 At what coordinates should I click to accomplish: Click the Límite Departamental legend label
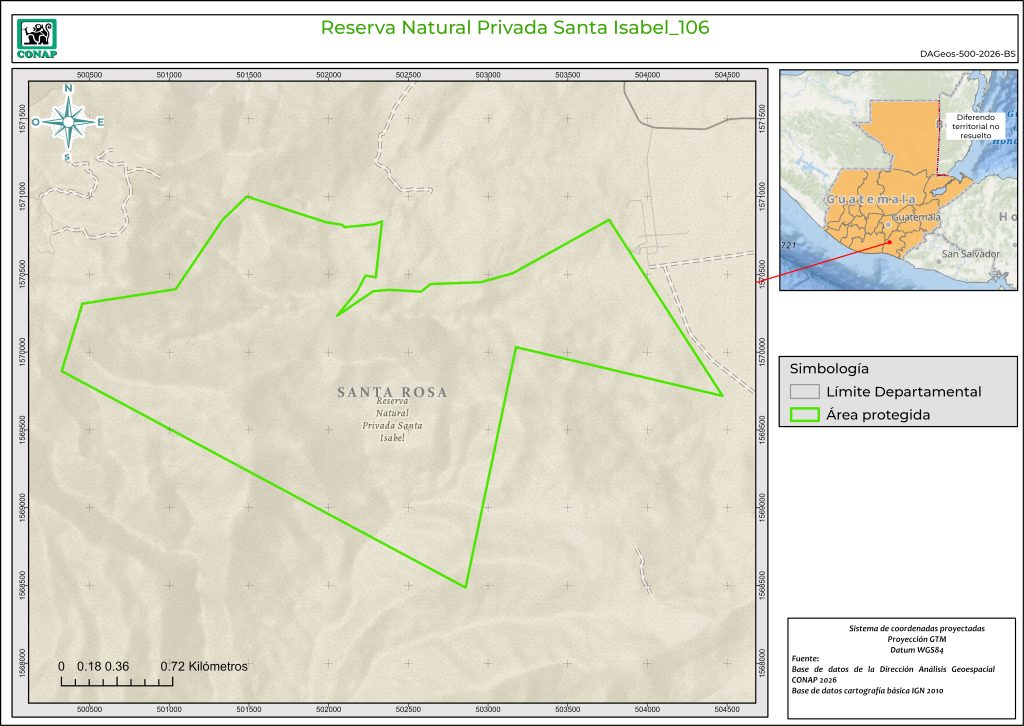[x=903, y=392]
